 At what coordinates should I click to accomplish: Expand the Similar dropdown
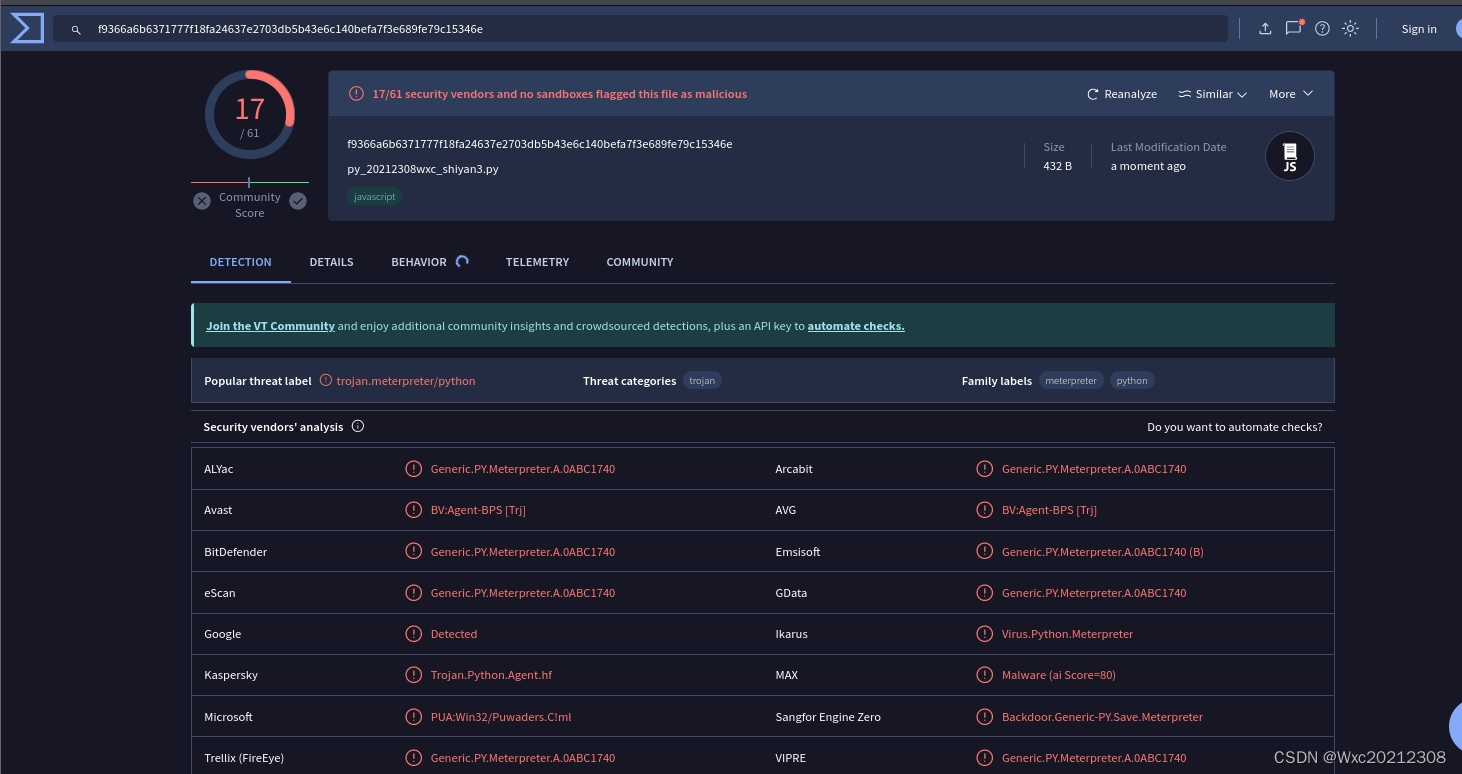tap(1212, 94)
